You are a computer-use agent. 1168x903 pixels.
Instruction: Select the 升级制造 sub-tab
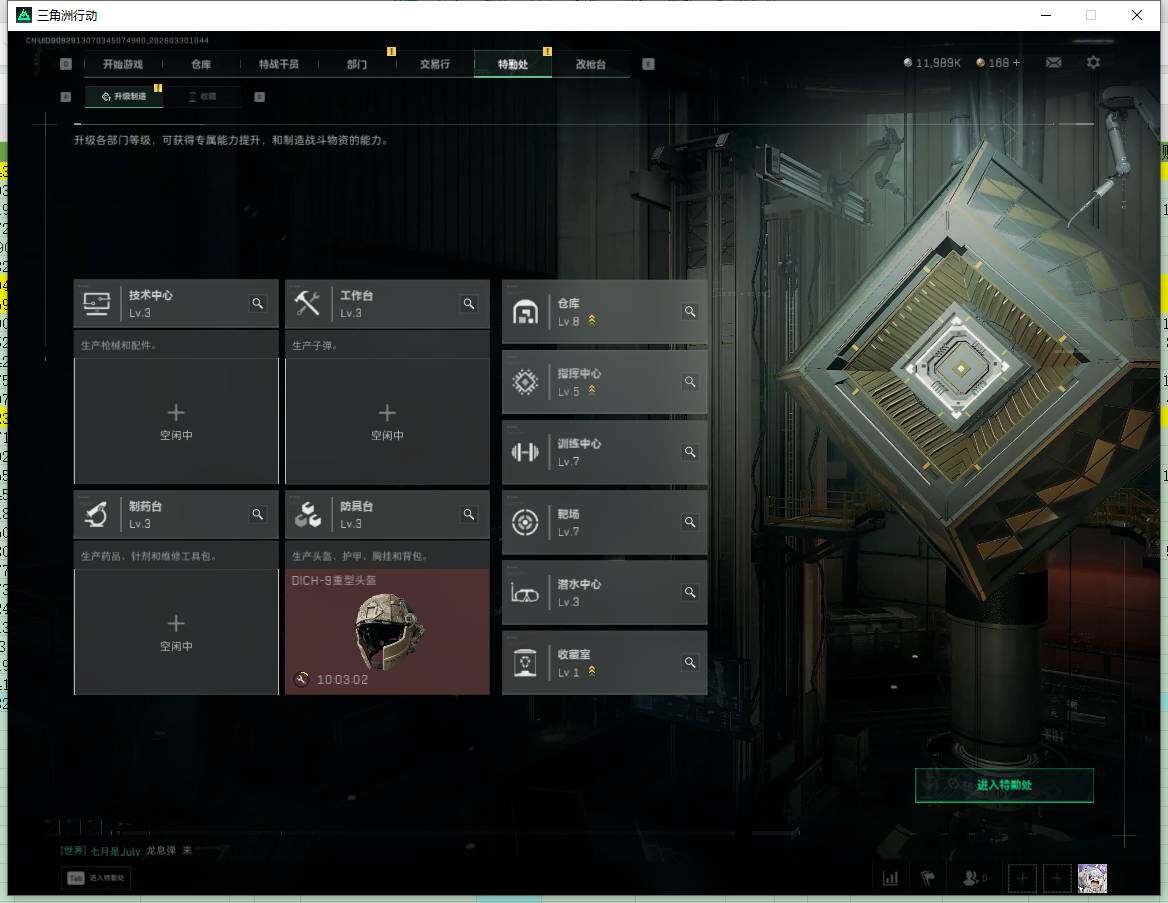pos(124,96)
